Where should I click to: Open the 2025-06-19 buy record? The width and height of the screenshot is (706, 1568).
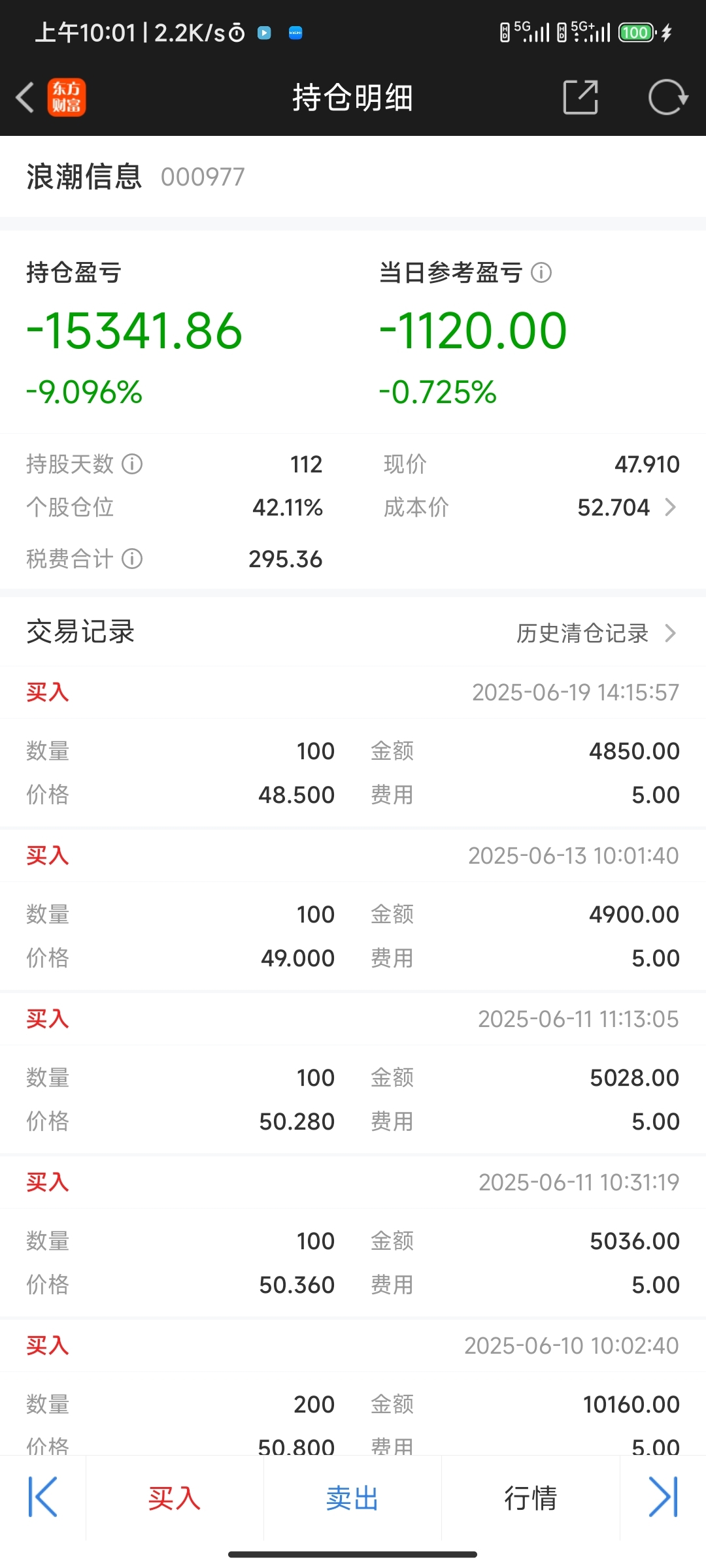tap(353, 746)
